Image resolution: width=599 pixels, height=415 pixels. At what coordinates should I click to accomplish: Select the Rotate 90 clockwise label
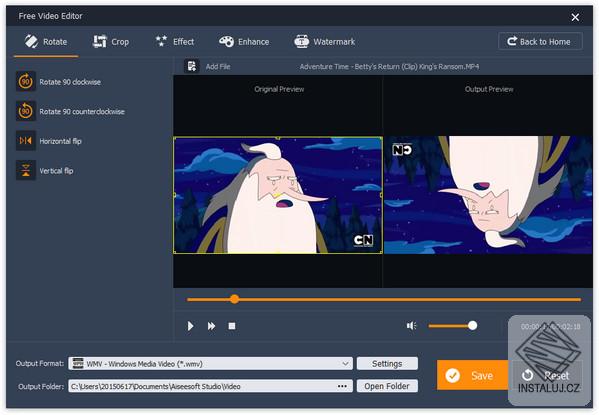point(70,82)
